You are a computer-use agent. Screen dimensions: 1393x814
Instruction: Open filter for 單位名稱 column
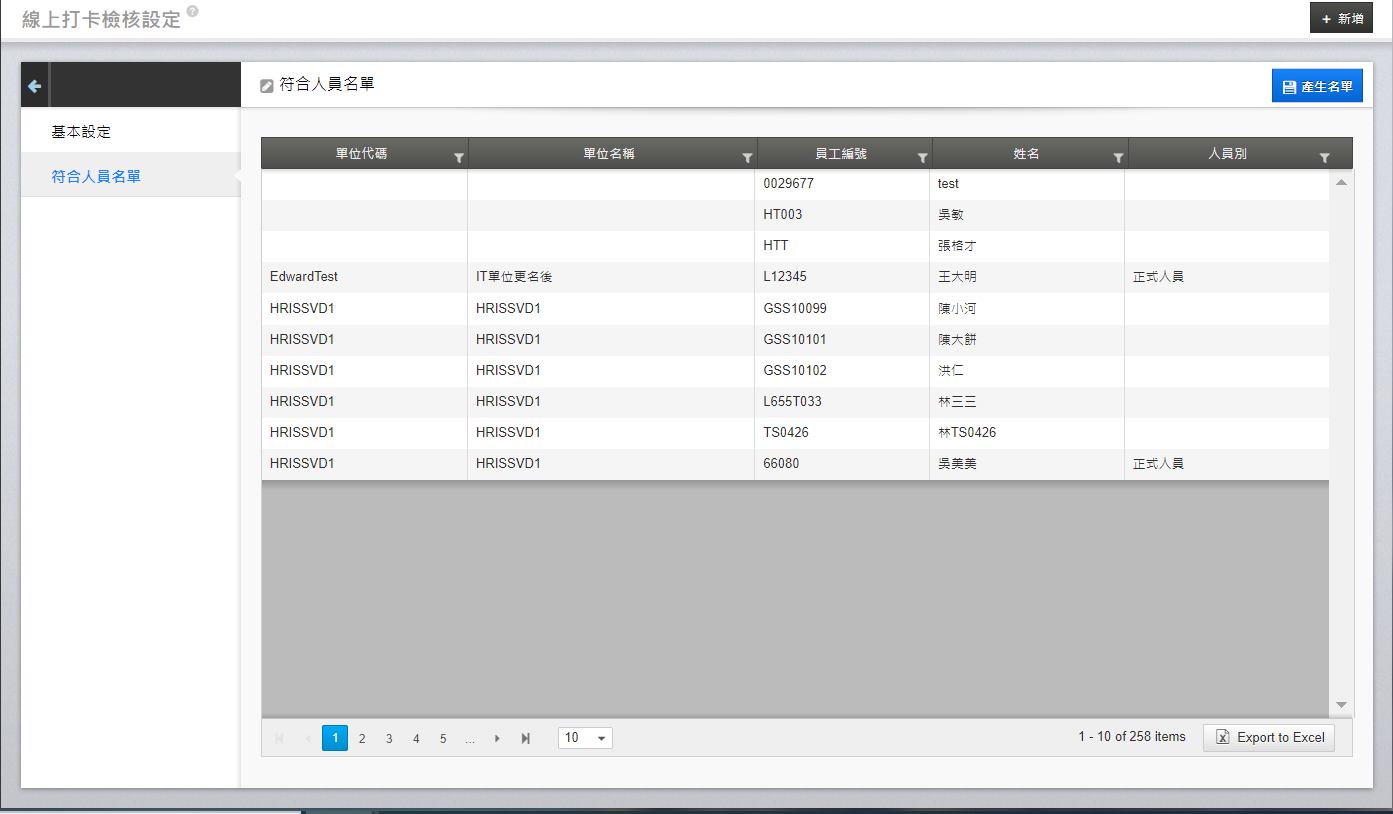(746, 158)
